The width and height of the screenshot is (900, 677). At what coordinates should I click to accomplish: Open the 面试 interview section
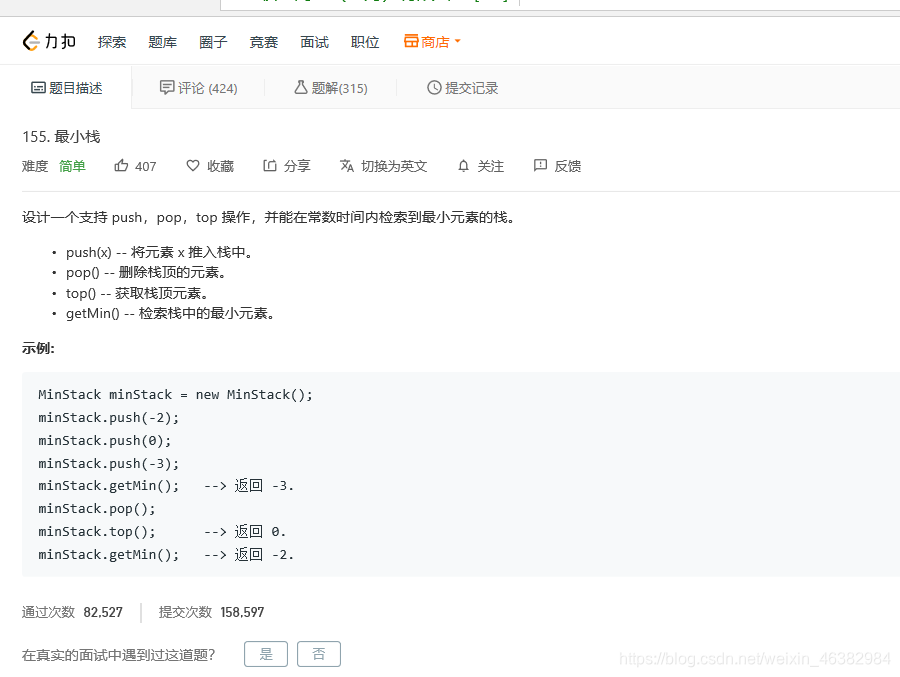314,42
